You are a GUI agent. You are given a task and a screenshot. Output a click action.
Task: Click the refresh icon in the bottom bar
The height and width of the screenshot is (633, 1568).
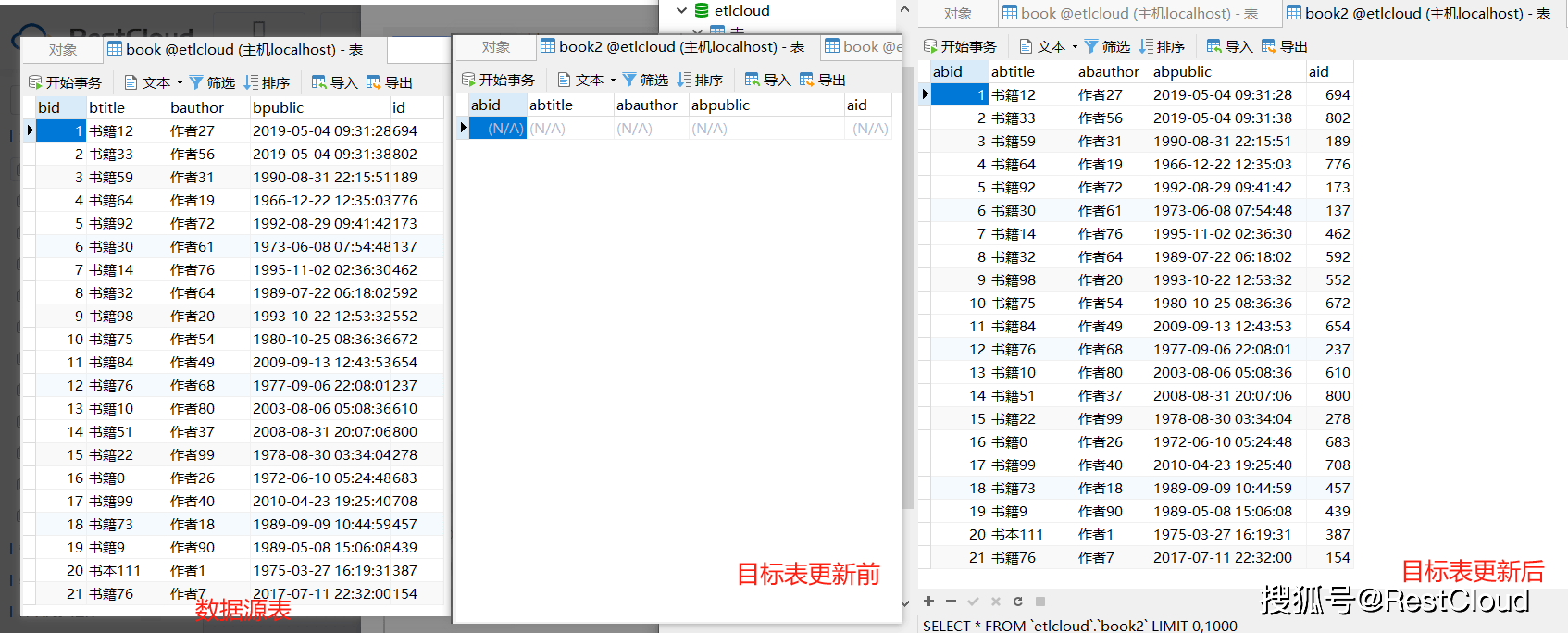(x=1017, y=601)
